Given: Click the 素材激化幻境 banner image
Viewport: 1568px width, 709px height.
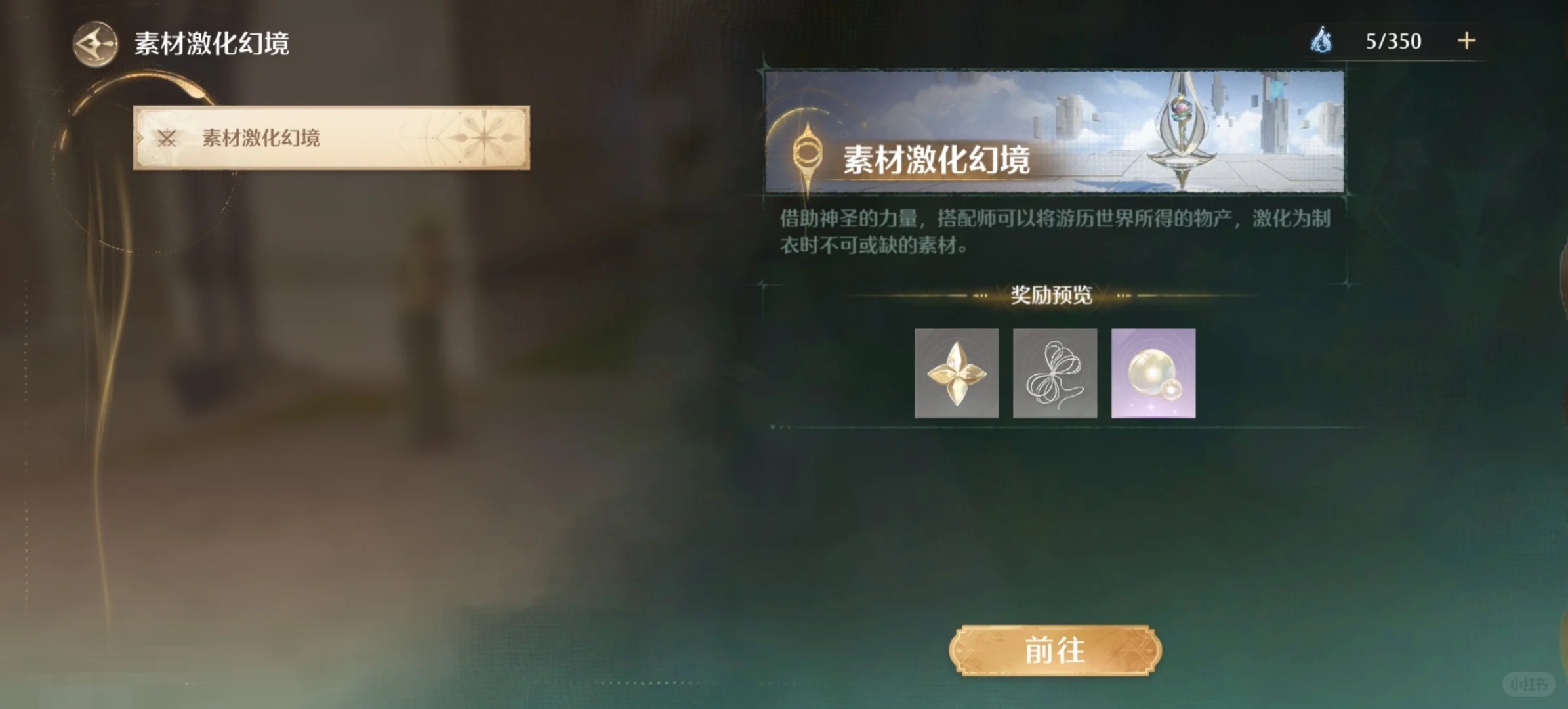Looking at the screenshot, I should click(x=1055, y=131).
